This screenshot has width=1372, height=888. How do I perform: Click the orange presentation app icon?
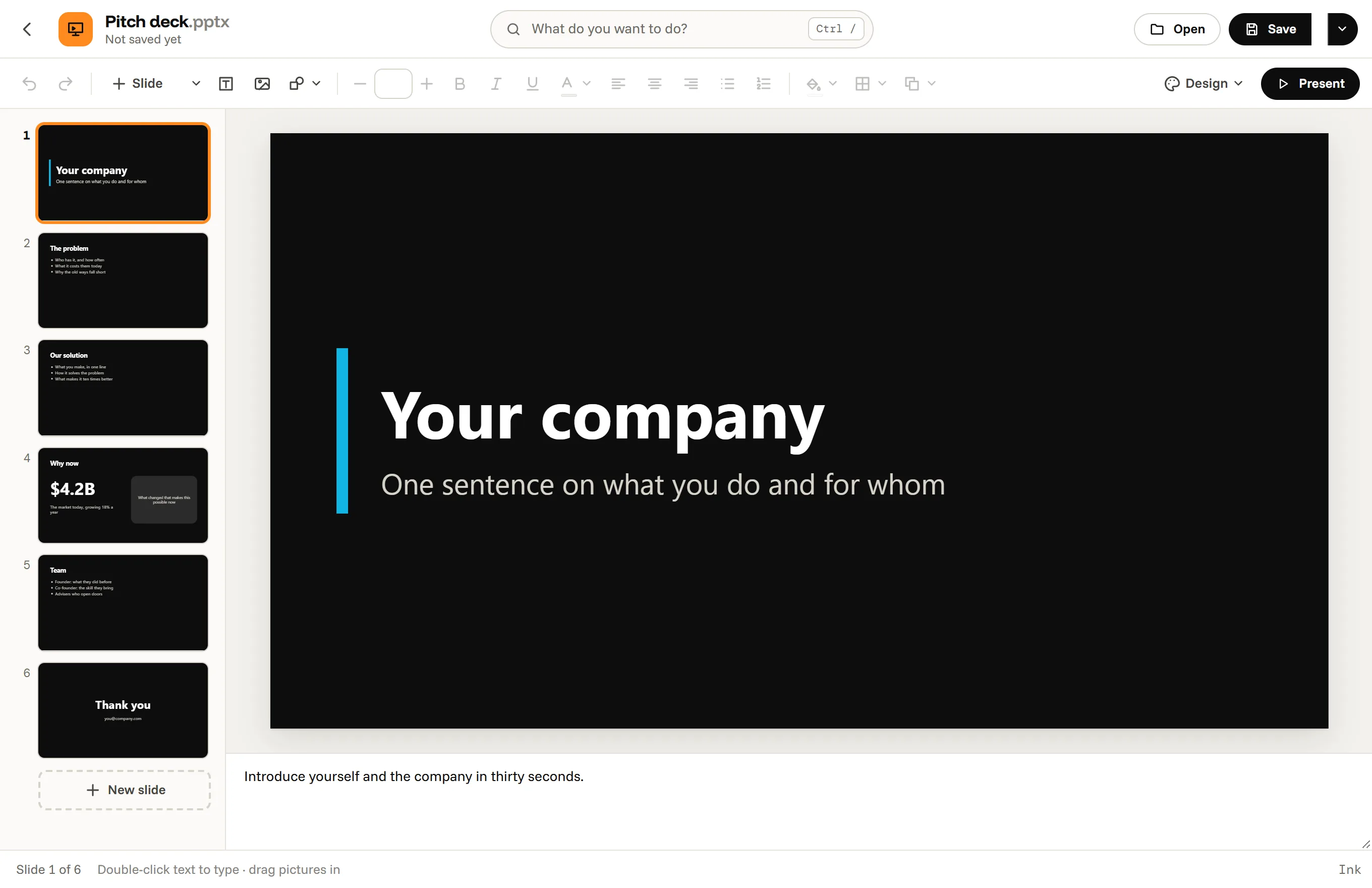pyautogui.click(x=76, y=29)
